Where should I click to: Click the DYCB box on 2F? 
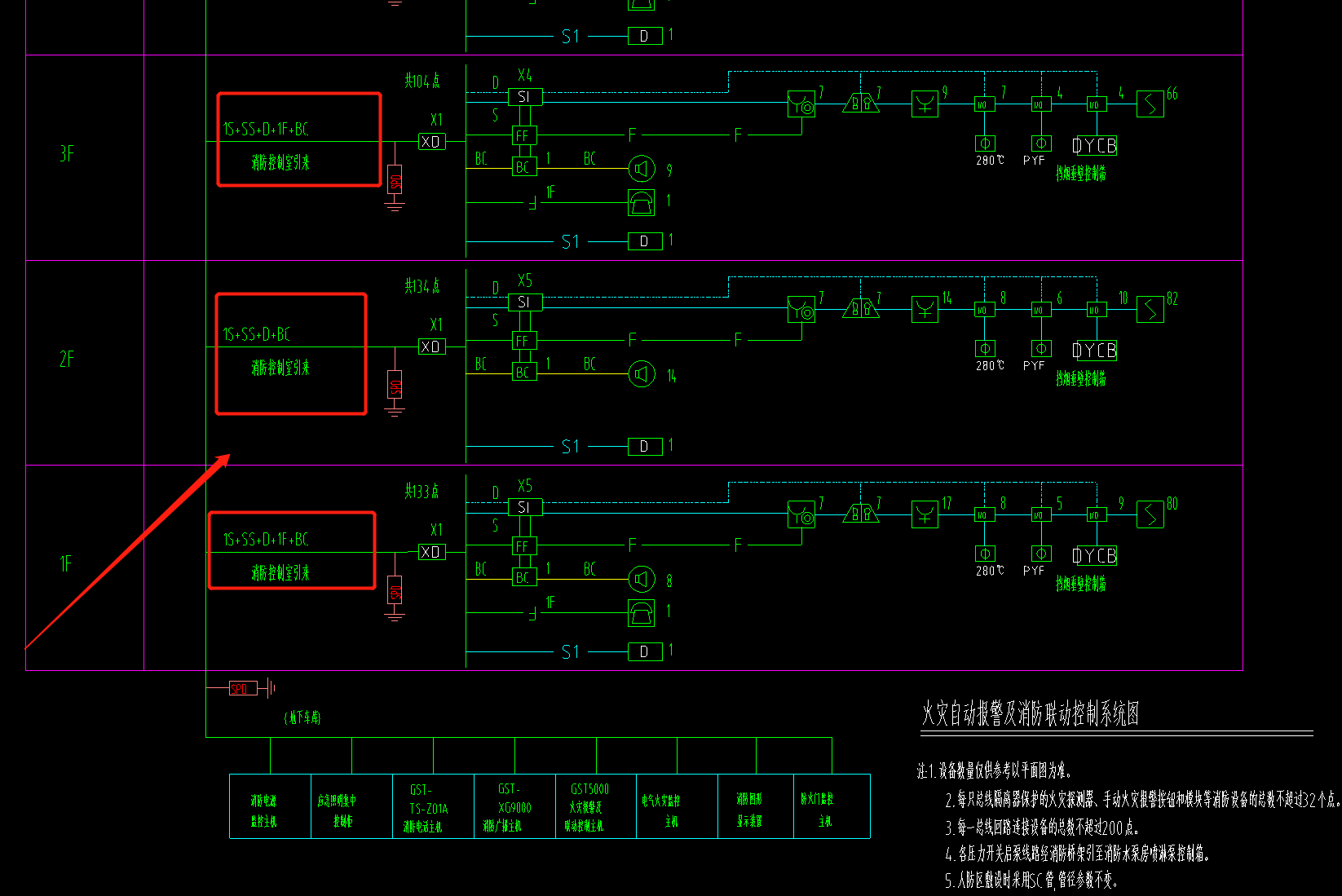coord(1095,351)
